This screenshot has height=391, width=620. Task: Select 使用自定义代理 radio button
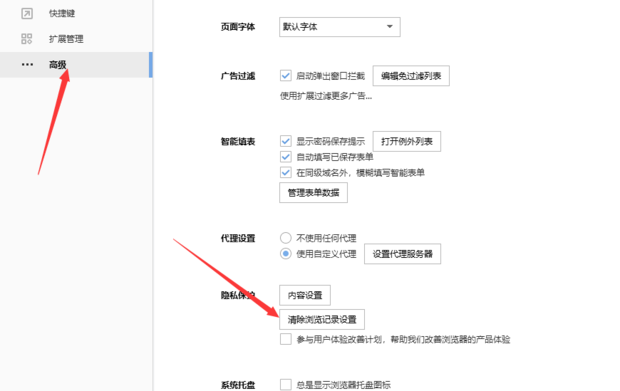pyautogui.click(x=285, y=253)
